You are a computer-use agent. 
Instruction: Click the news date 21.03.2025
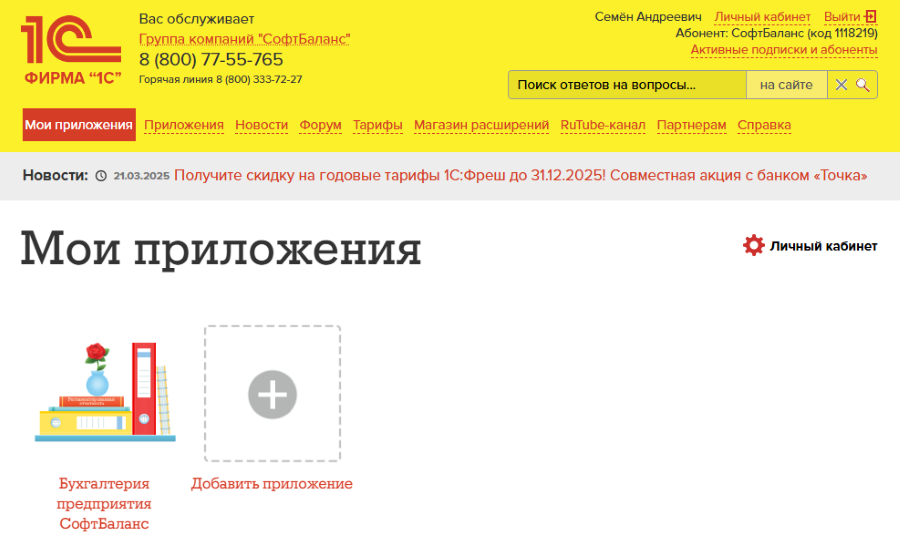coord(141,176)
